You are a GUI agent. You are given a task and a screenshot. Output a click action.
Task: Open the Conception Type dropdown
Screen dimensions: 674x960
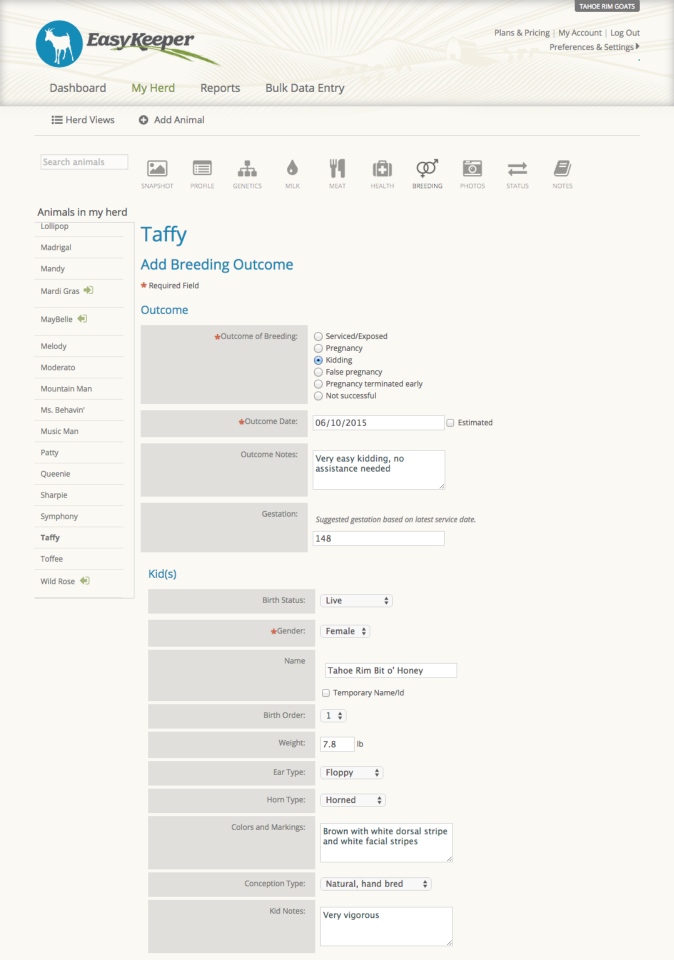(x=376, y=884)
